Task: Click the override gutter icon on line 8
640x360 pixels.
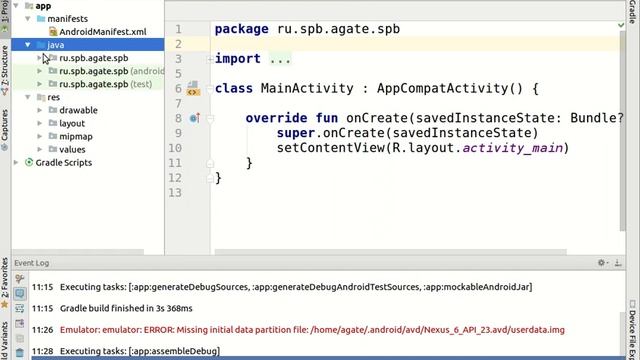Action: (195, 118)
